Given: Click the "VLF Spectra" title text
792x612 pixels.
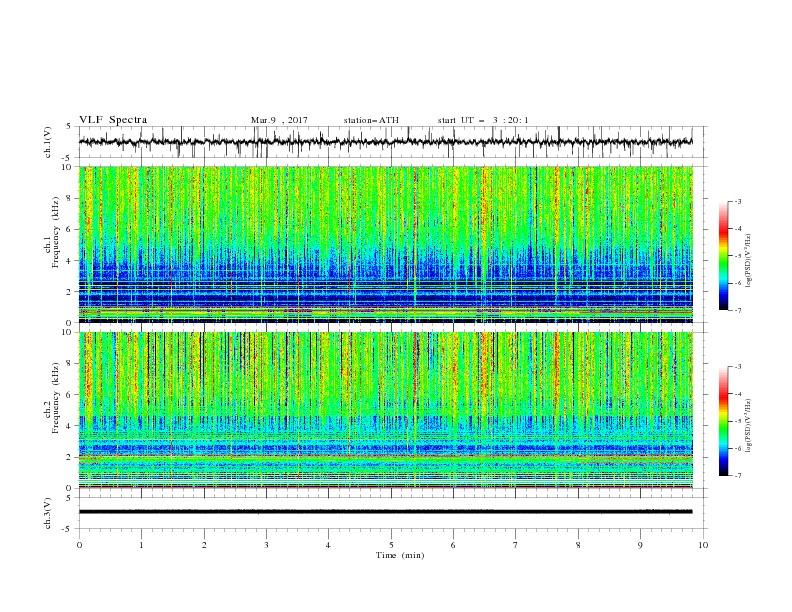Looking at the screenshot, I should click(x=113, y=120).
